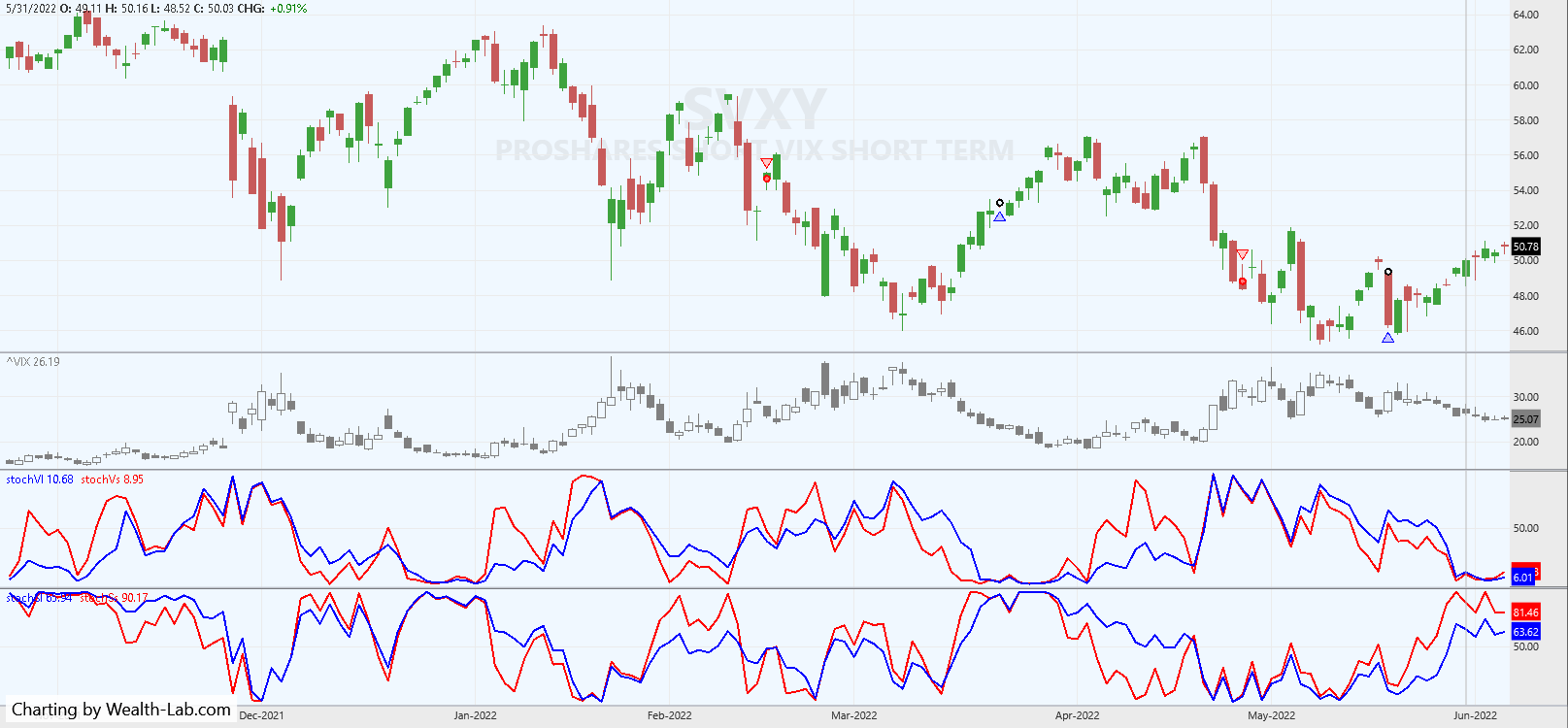Click the OHLC date header 5/31/2022
1568x728 pixels.
coord(30,9)
